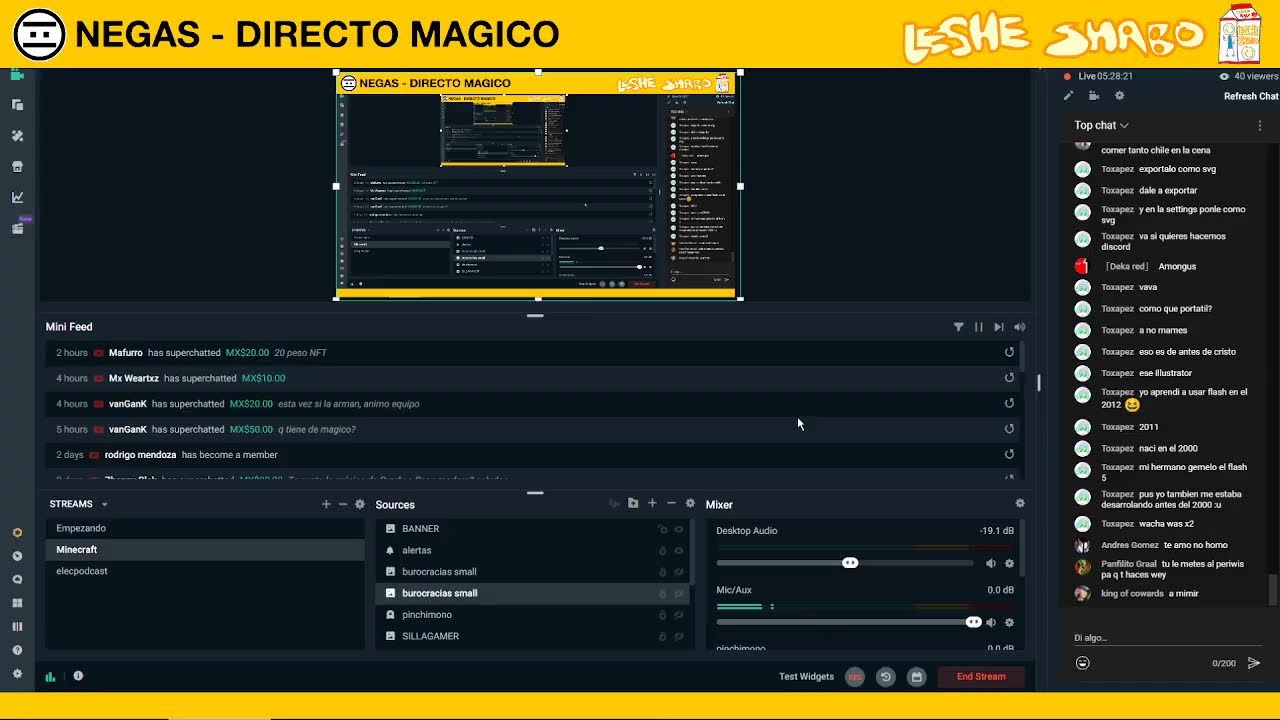
Task: Mute Mini Feed alerts speaker icon
Action: pyautogui.click(x=1019, y=327)
